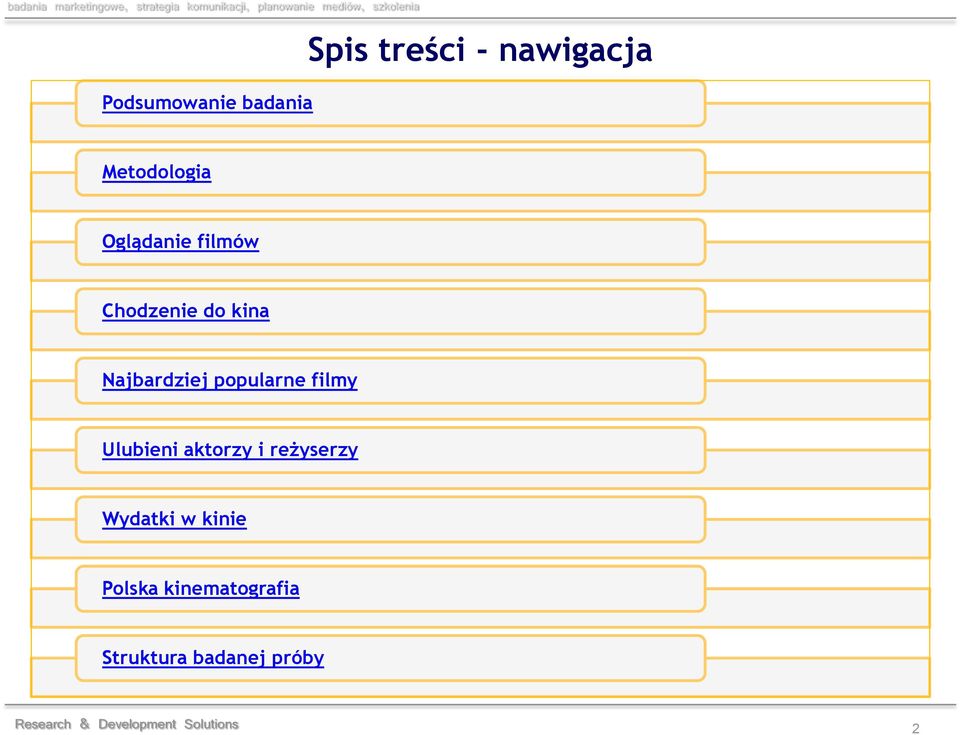The height and width of the screenshot is (735, 960).
Task: Open Najbardziej popularne filmy link
Action: [x=230, y=380]
